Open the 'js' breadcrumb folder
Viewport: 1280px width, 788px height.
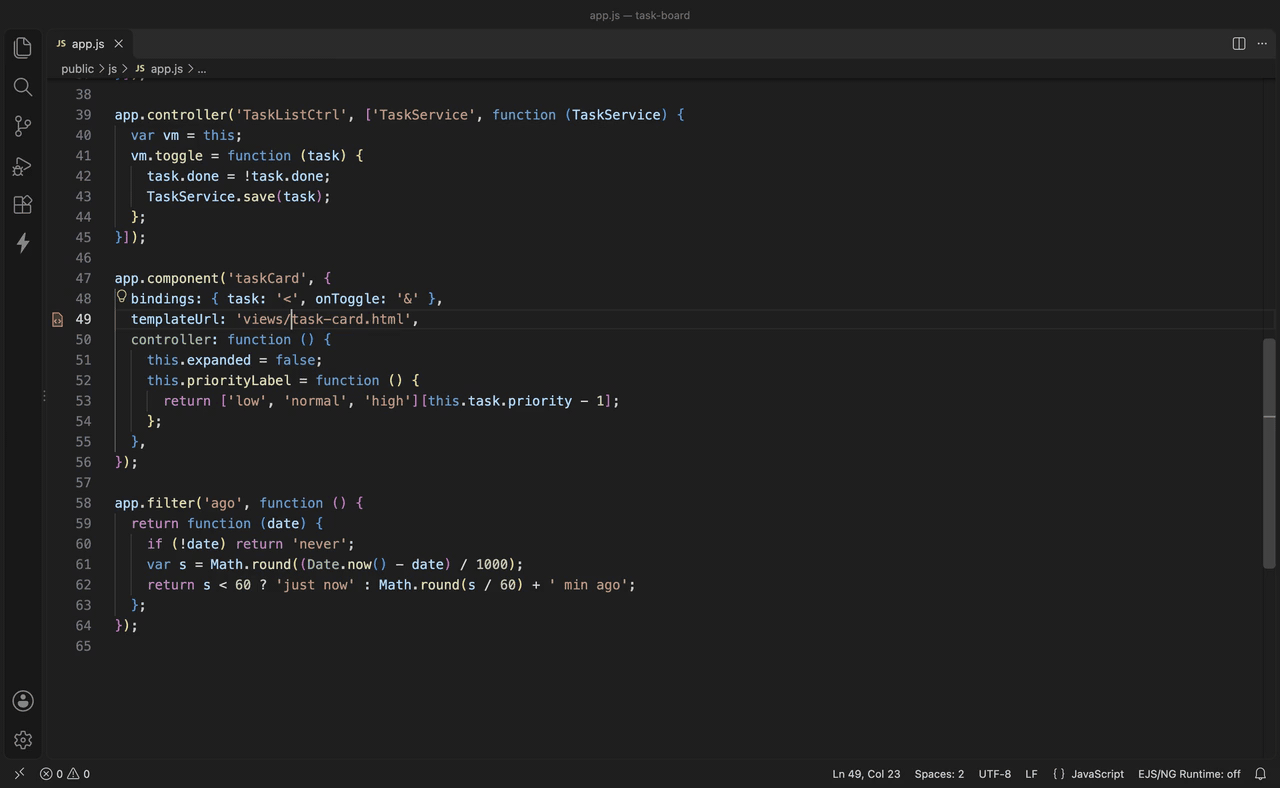click(x=113, y=69)
